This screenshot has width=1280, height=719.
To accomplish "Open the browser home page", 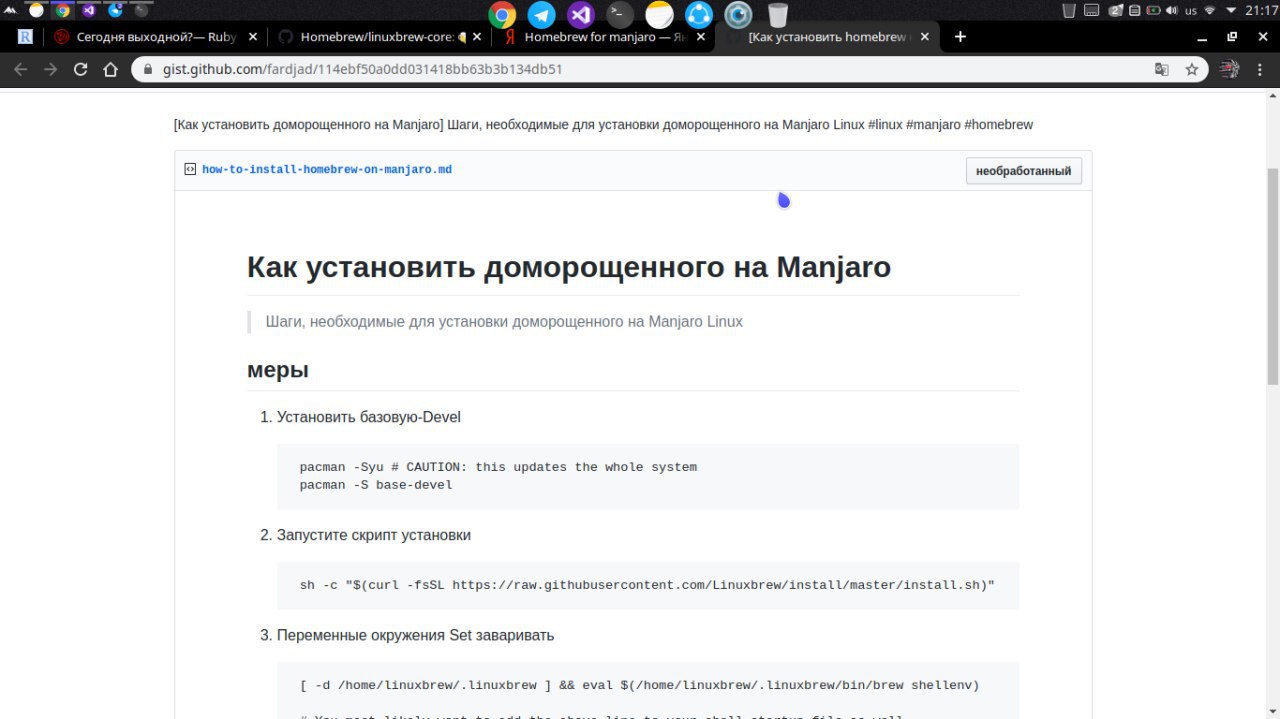I will pyautogui.click(x=111, y=70).
